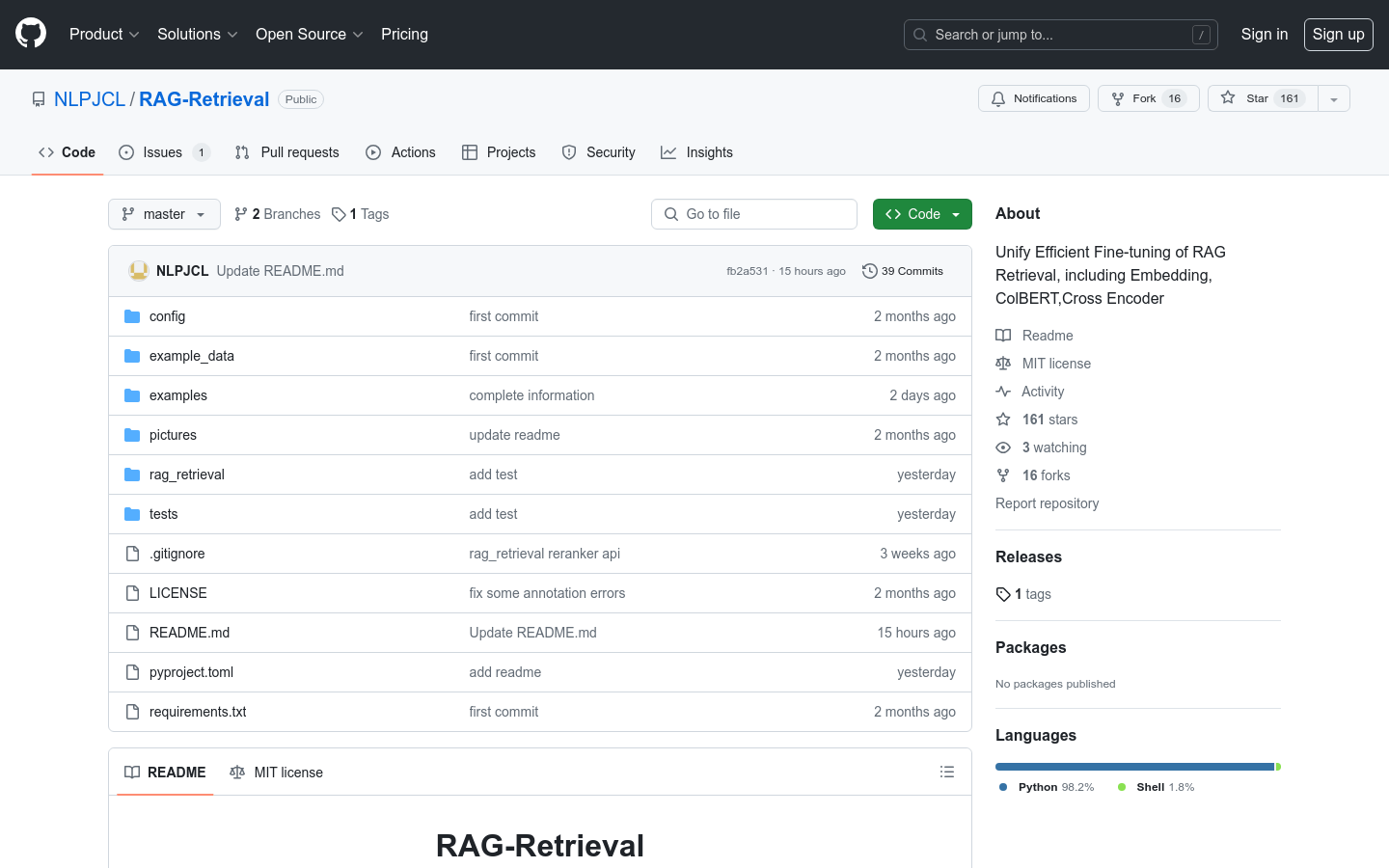This screenshot has height=868, width=1389.
Task: Click the examples folder icon
Action: pyautogui.click(x=132, y=395)
